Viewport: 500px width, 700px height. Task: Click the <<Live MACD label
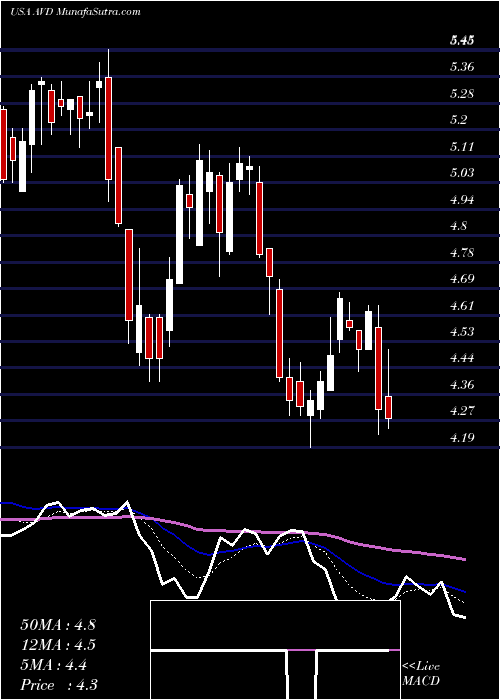[421, 674]
